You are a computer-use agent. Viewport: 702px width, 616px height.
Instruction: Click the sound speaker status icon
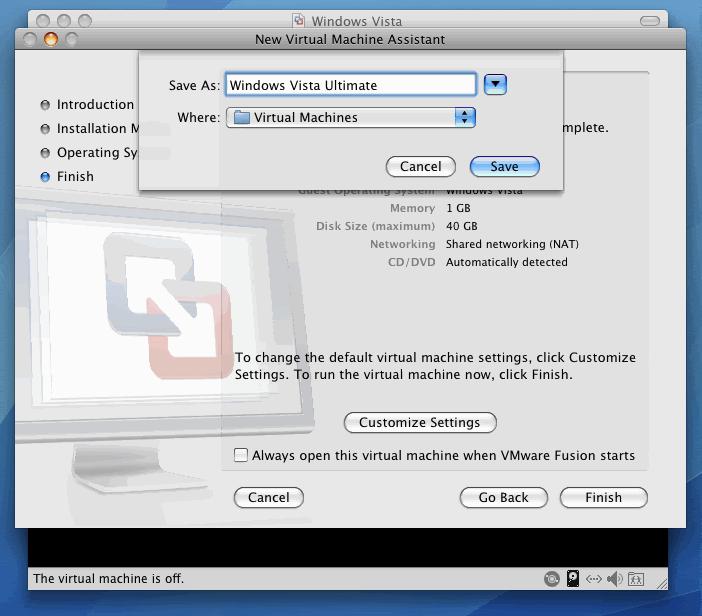point(615,579)
